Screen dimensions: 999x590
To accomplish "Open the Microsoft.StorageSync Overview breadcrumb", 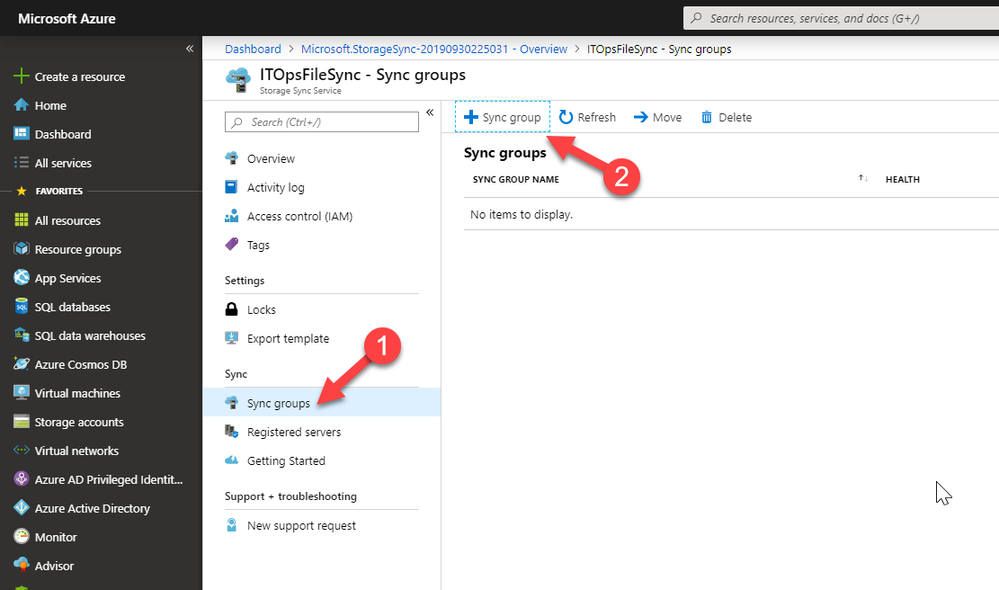I will [x=434, y=49].
